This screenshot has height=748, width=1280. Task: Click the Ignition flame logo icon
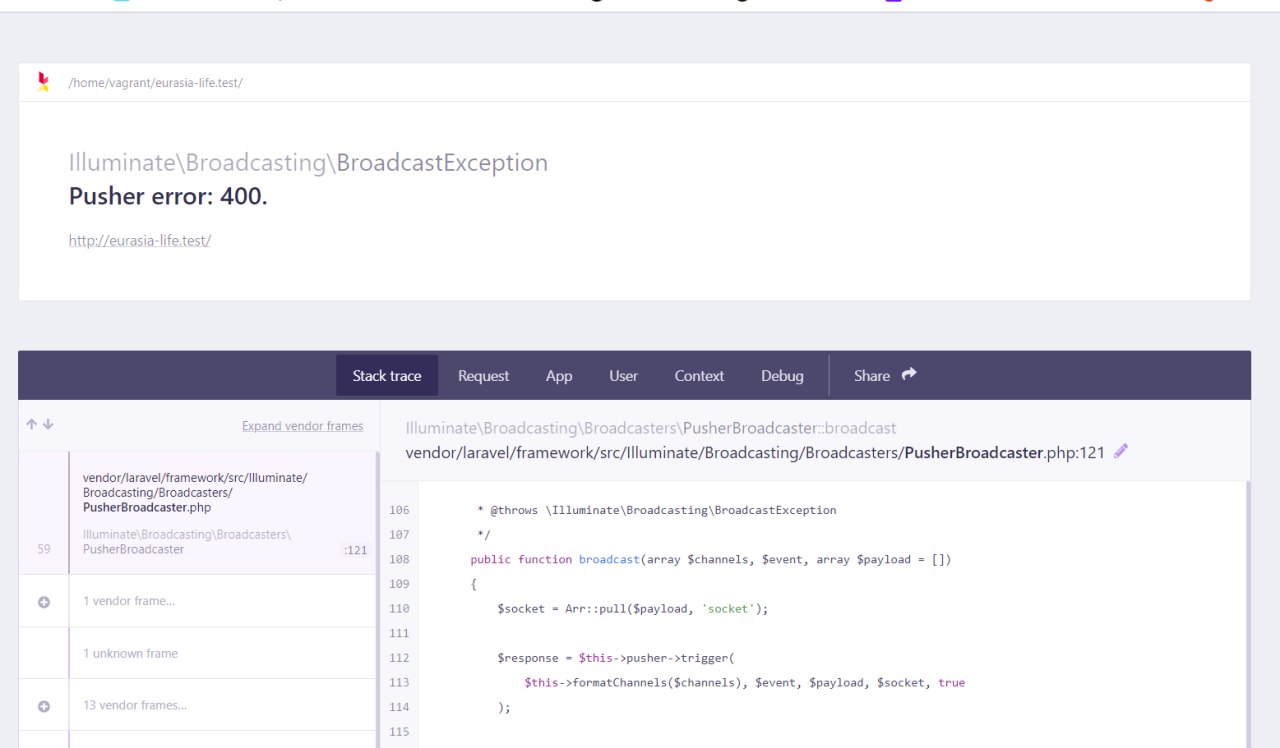click(x=43, y=82)
